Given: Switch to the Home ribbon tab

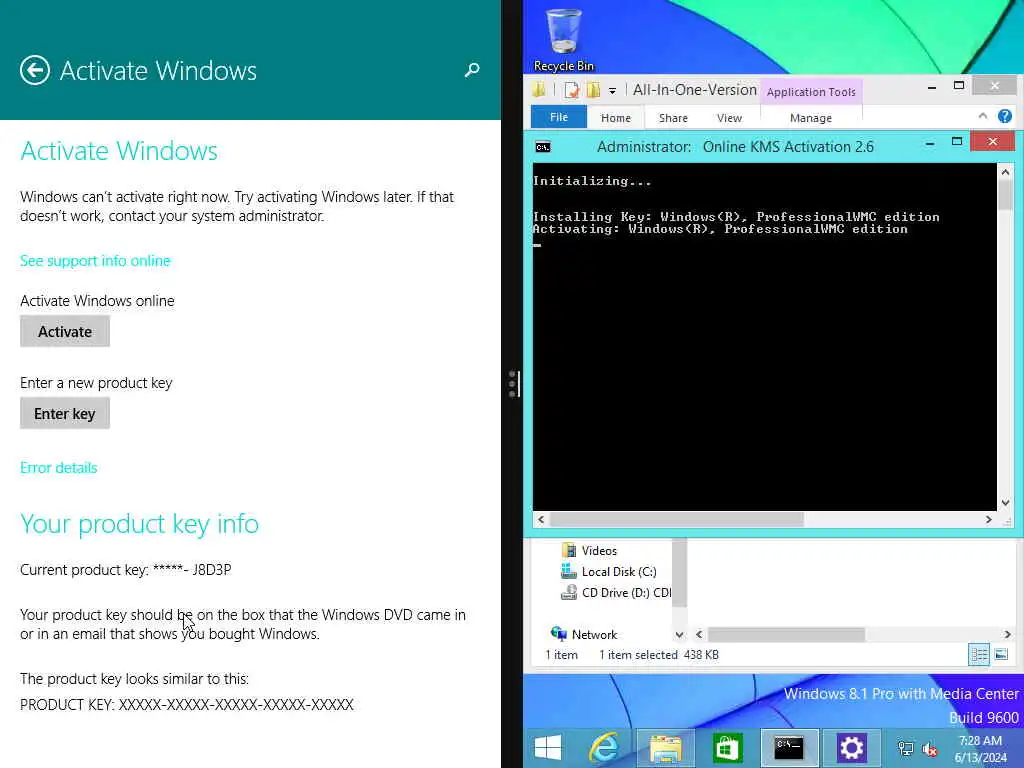Looking at the screenshot, I should (616, 118).
